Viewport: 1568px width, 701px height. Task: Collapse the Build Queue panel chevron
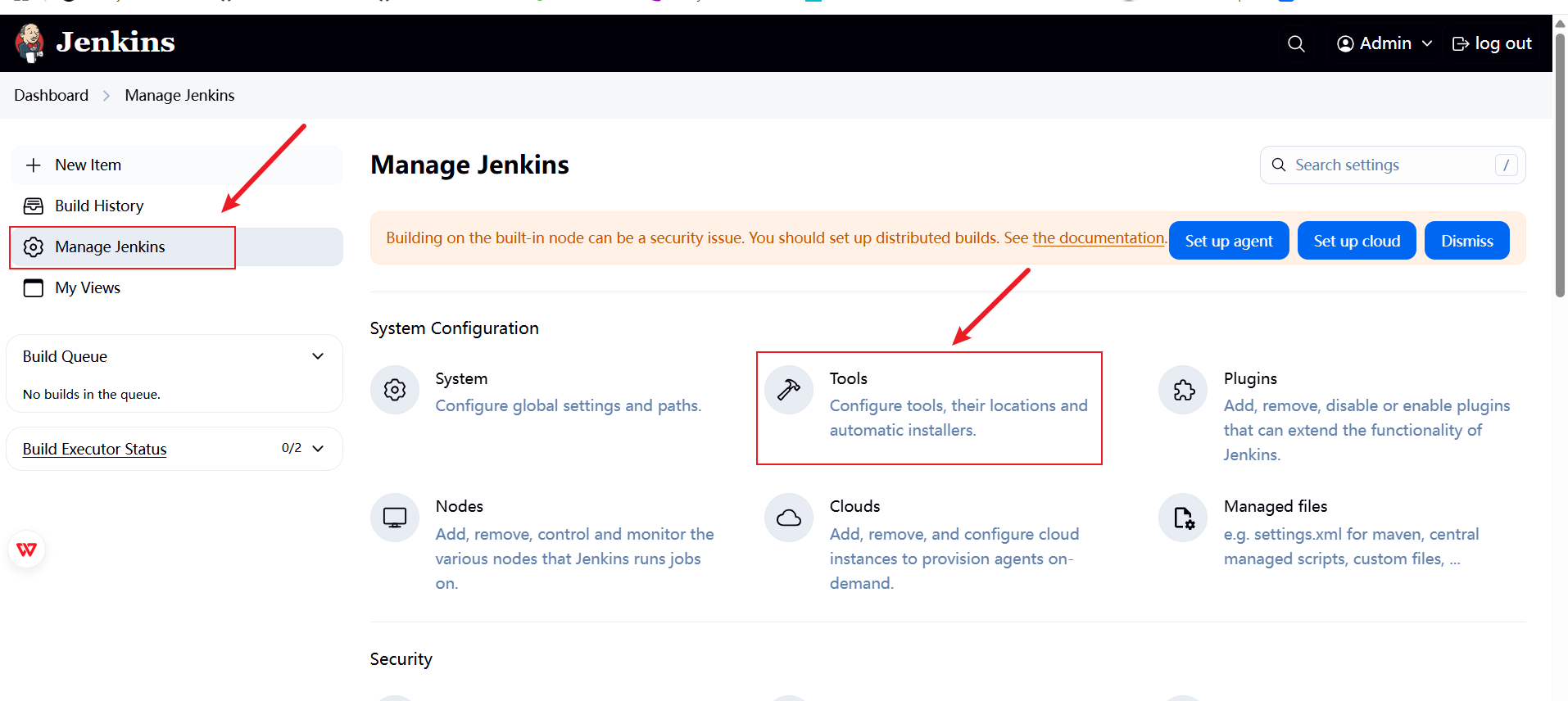[x=318, y=356]
